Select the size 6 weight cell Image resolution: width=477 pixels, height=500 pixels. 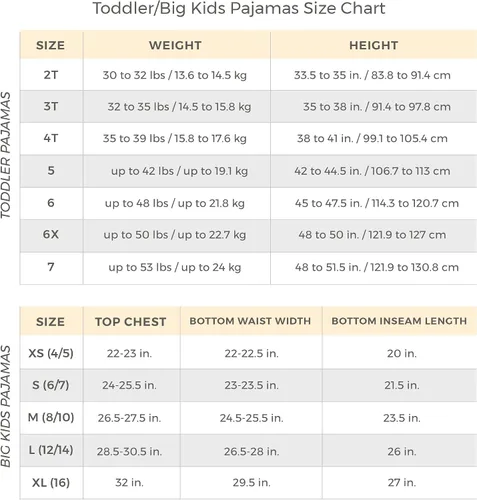click(175, 203)
